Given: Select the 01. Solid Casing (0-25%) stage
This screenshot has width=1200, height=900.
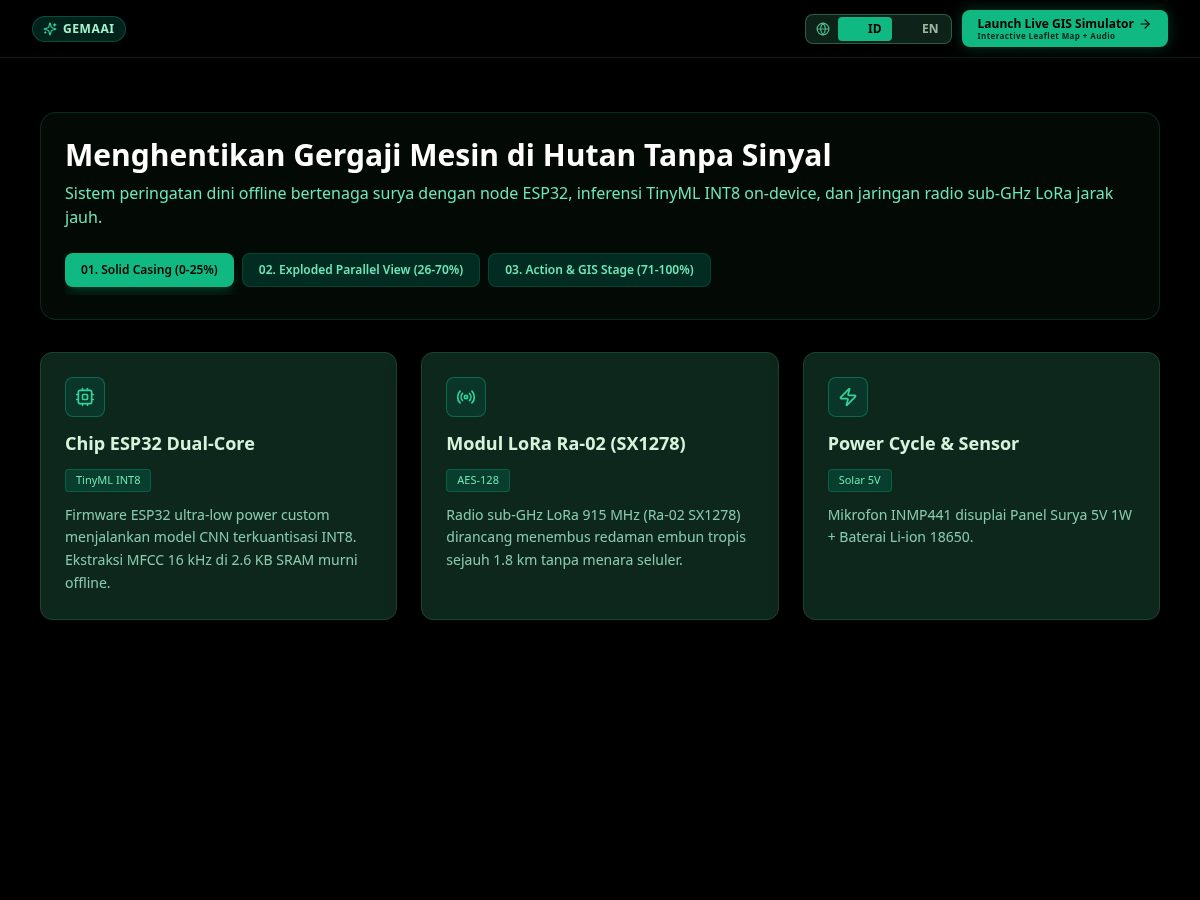Looking at the screenshot, I should 149,270.
